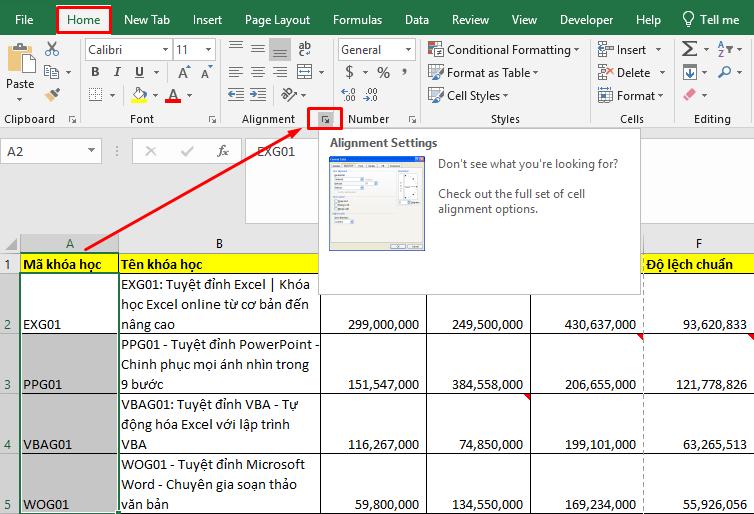Switch to the Insert tab
The height and width of the screenshot is (514, 754).
[207, 20]
